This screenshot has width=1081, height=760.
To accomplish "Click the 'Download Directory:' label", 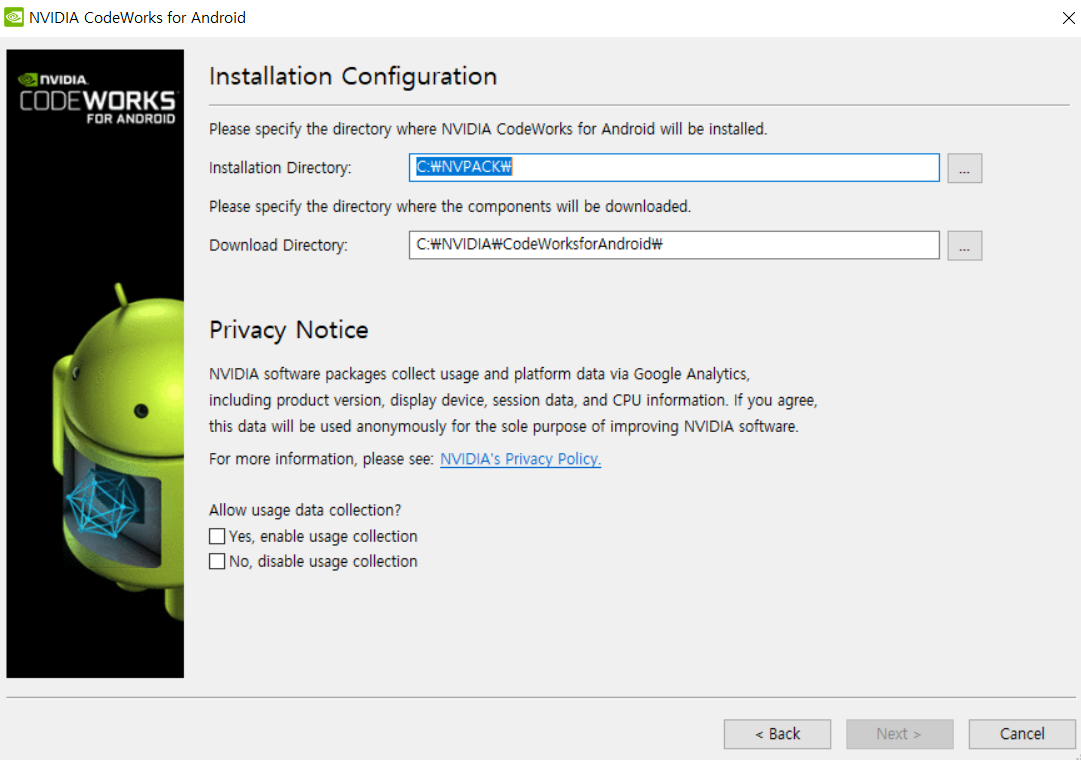I will pos(279,245).
